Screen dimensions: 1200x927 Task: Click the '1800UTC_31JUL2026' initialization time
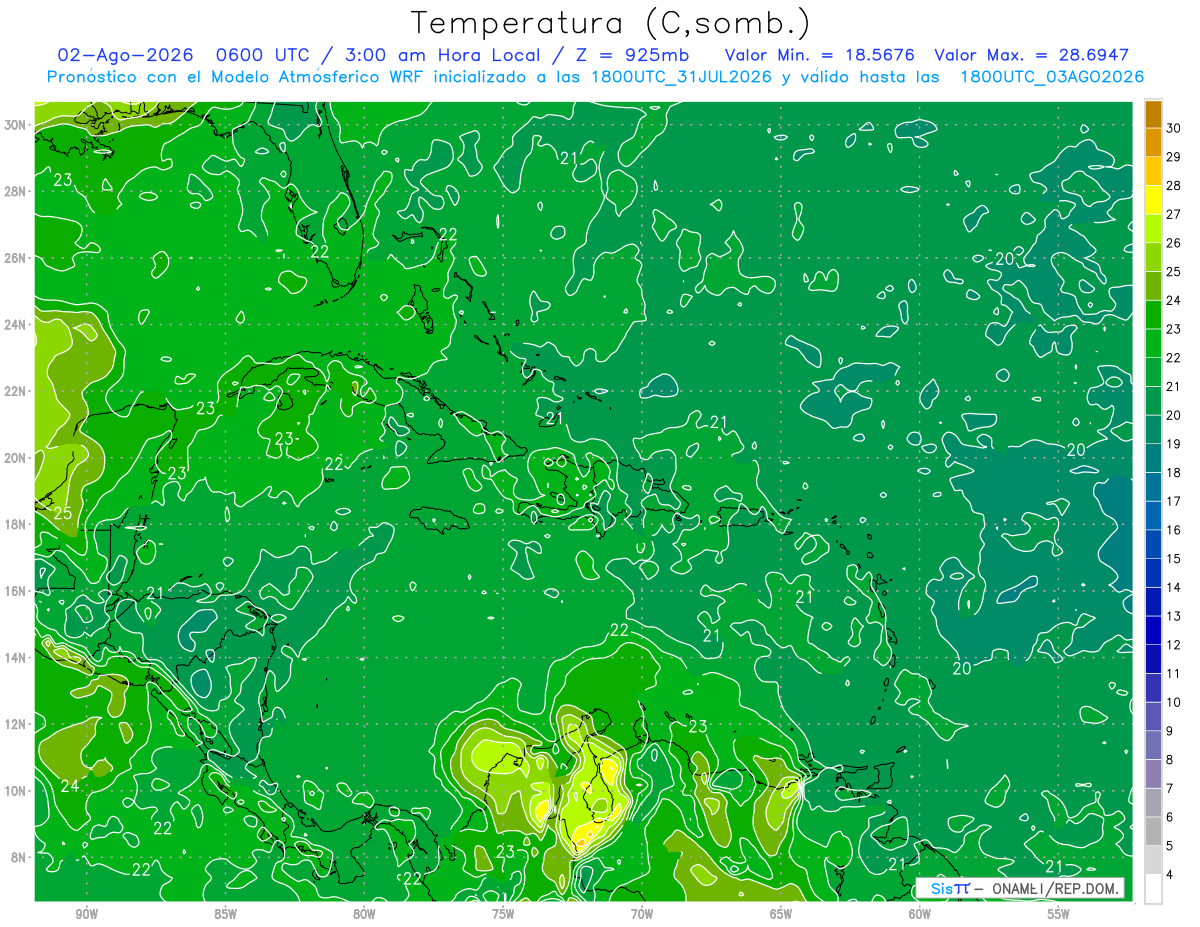pyautogui.click(x=681, y=77)
